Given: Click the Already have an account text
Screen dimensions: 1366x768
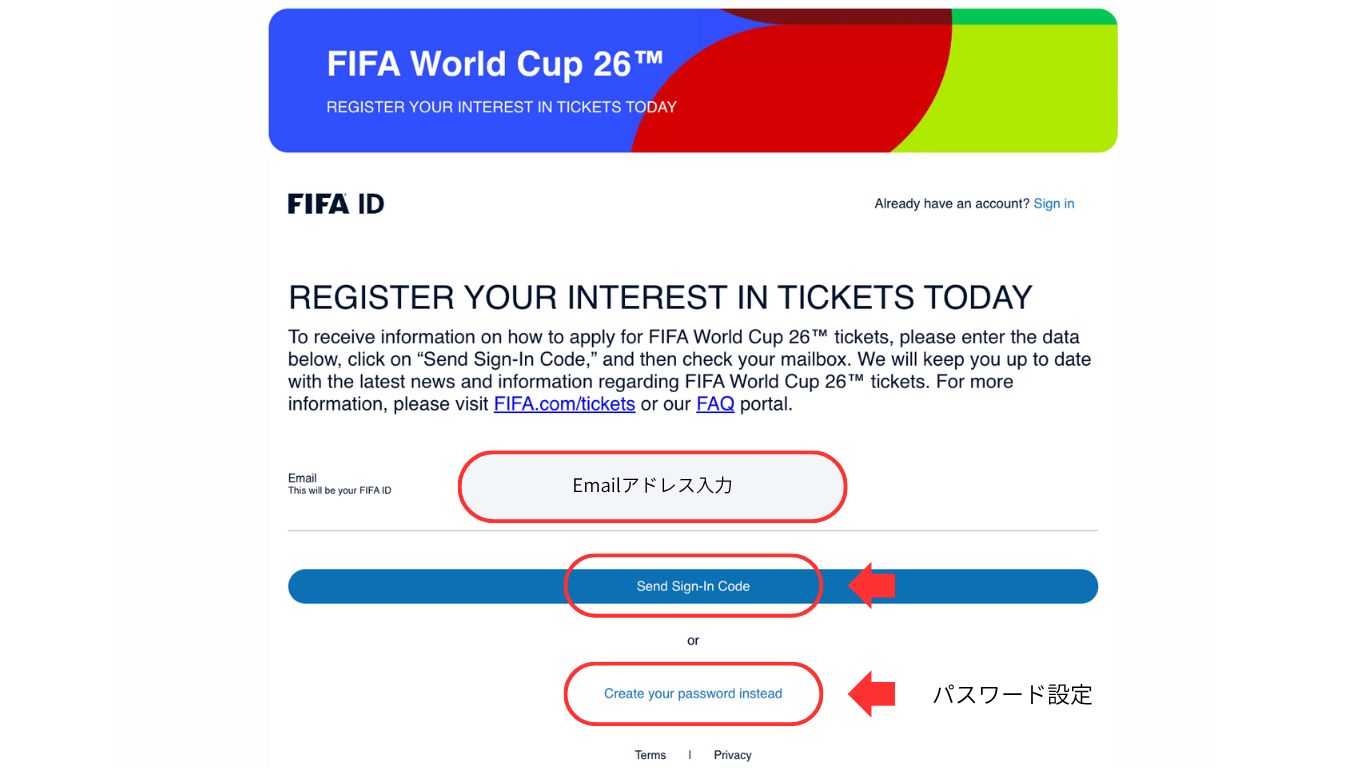Looking at the screenshot, I should coord(950,203).
